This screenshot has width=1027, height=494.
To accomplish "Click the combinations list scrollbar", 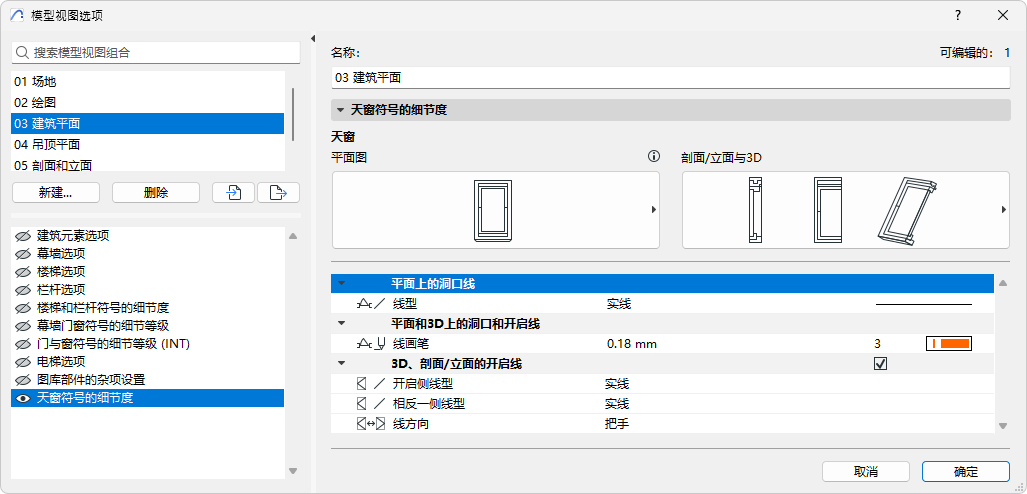I will (x=293, y=114).
